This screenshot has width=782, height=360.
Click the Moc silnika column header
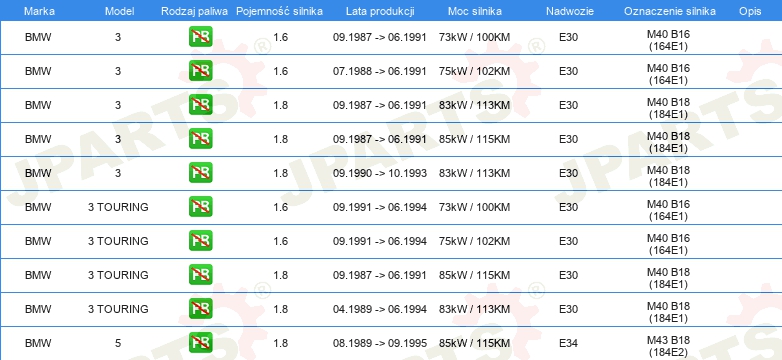click(x=475, y=11)
